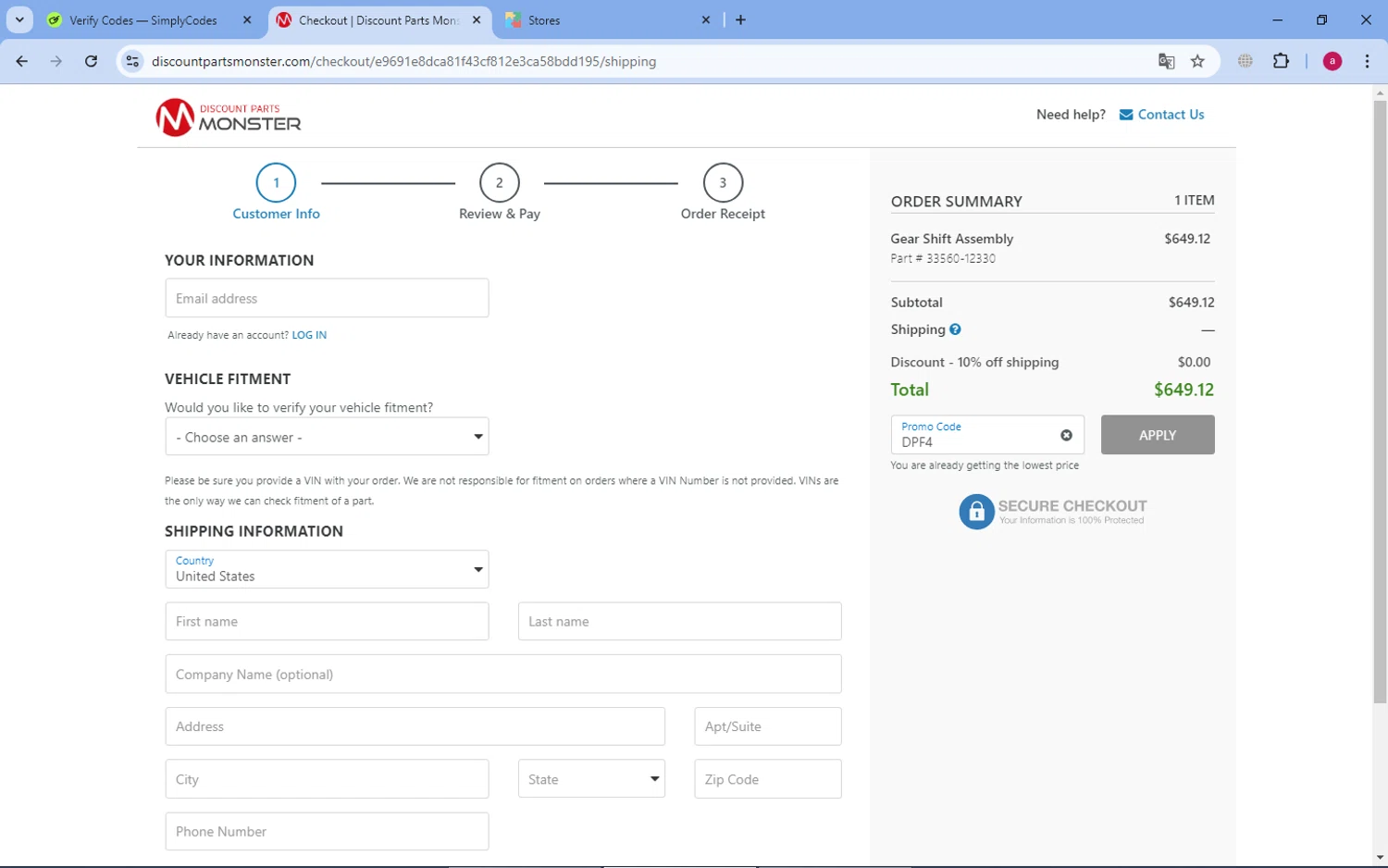Clear the promo code with the X icon
Image resolution: width=1388 pixels, height=868 pixels.
[x=1066, y=435]
